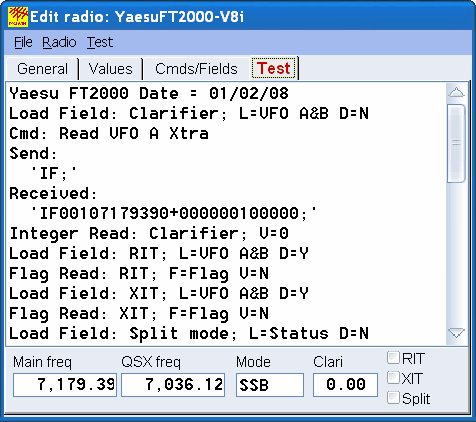The height and width of the screenshot is (422, 476).
Task: Click line 'Flag Read: XIT; F=Flag V=N'
Action: 139,314
